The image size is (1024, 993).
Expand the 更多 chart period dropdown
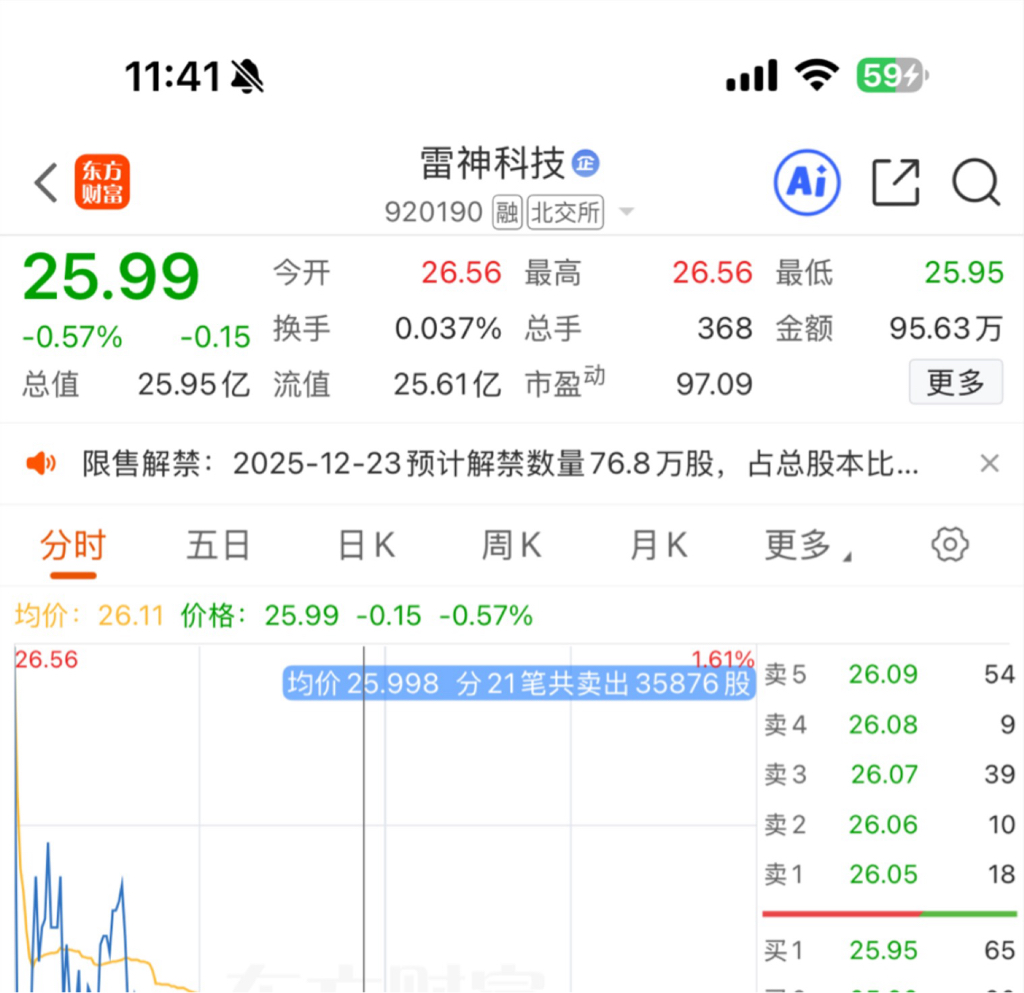click(808, 545)
